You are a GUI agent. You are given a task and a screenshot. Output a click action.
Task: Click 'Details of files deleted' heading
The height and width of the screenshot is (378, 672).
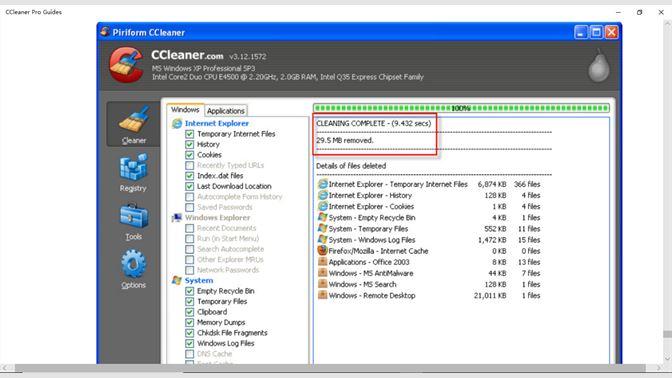pos(351,166)
